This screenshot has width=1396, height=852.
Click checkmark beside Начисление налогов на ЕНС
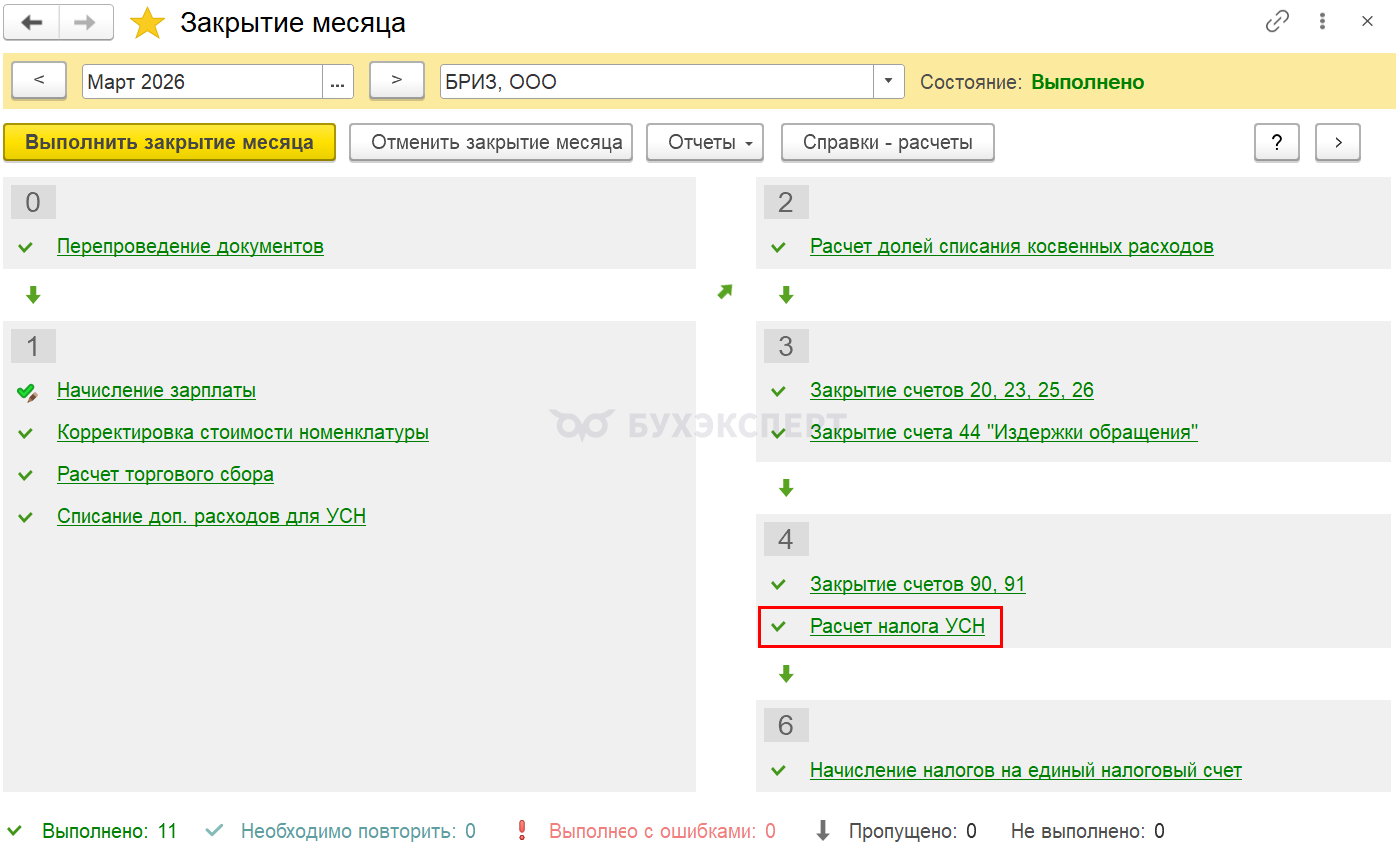coord(778,771)
